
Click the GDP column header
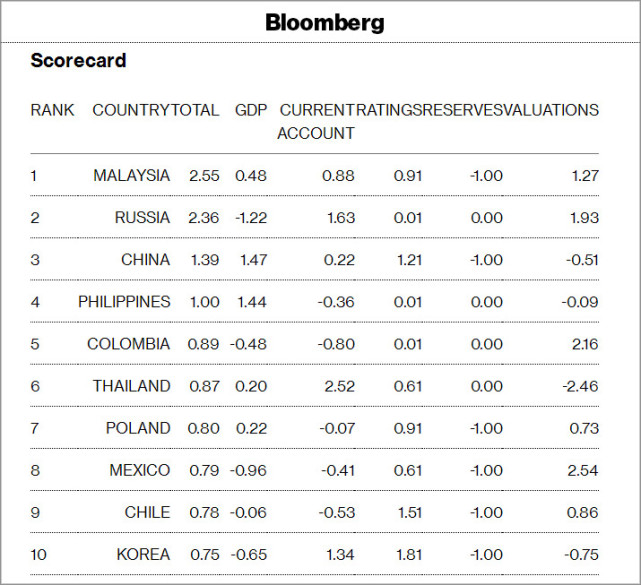pyautogui.click(x=251, y=110)
